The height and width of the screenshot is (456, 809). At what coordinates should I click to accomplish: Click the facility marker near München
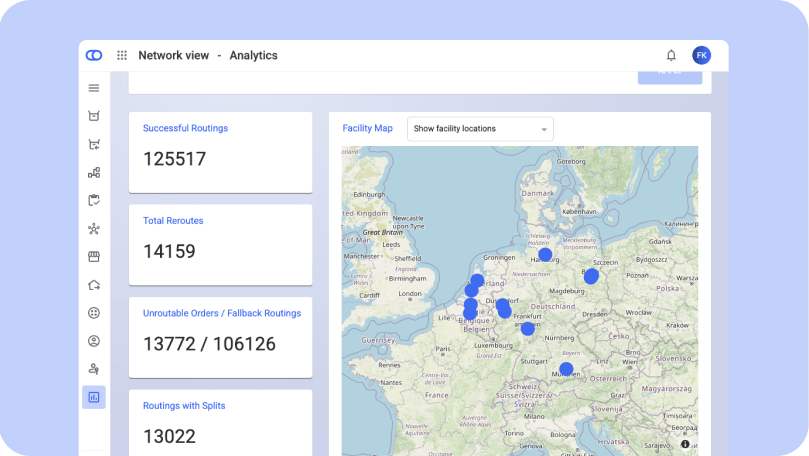[566, 369]
